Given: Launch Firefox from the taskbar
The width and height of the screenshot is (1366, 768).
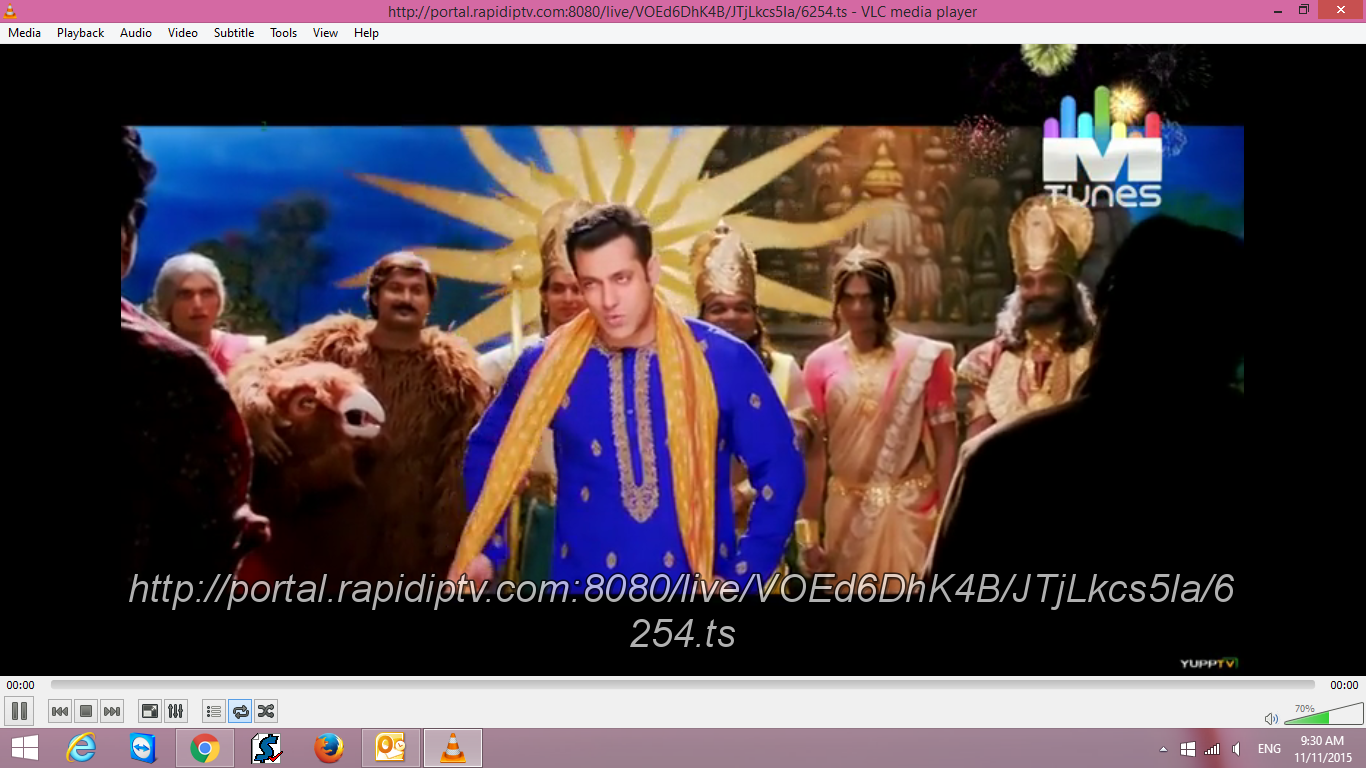Looking at the screenshot, I should [x=328, y=748].
